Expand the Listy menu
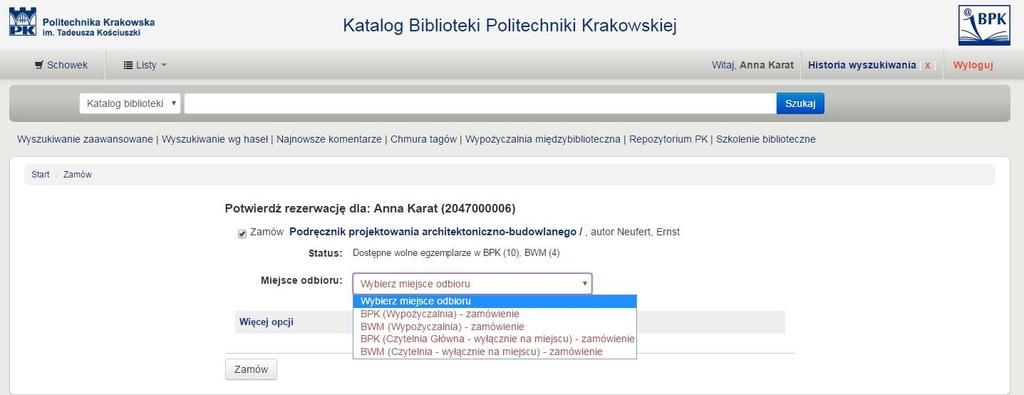Viewport: 1024px width, 395px height. (145, 65)
